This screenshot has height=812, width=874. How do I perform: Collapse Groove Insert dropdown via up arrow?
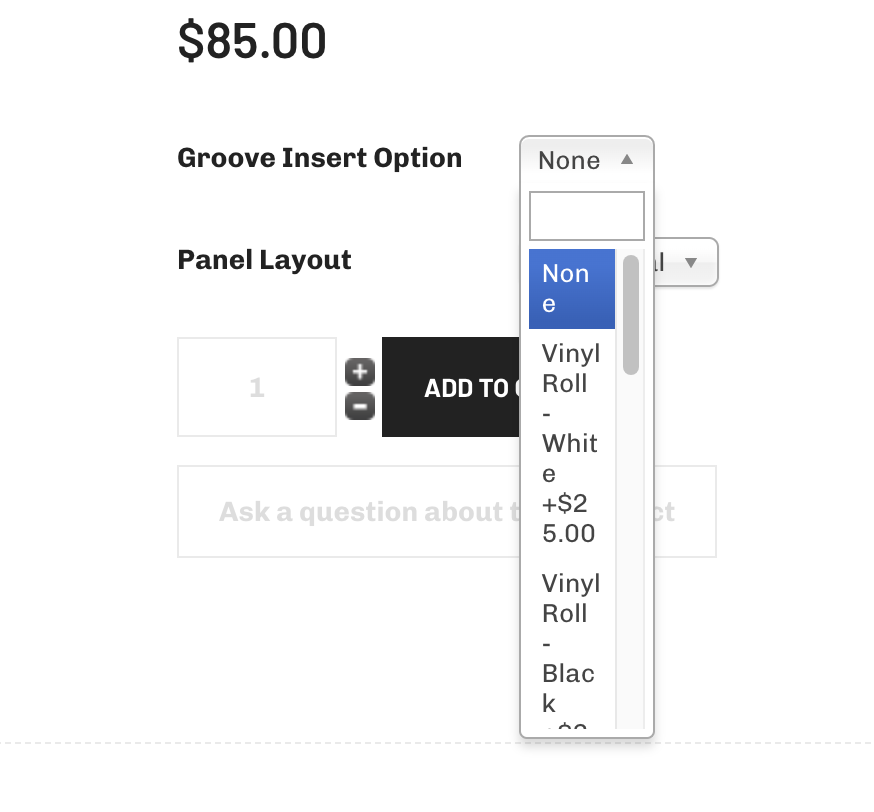point(627,159)
